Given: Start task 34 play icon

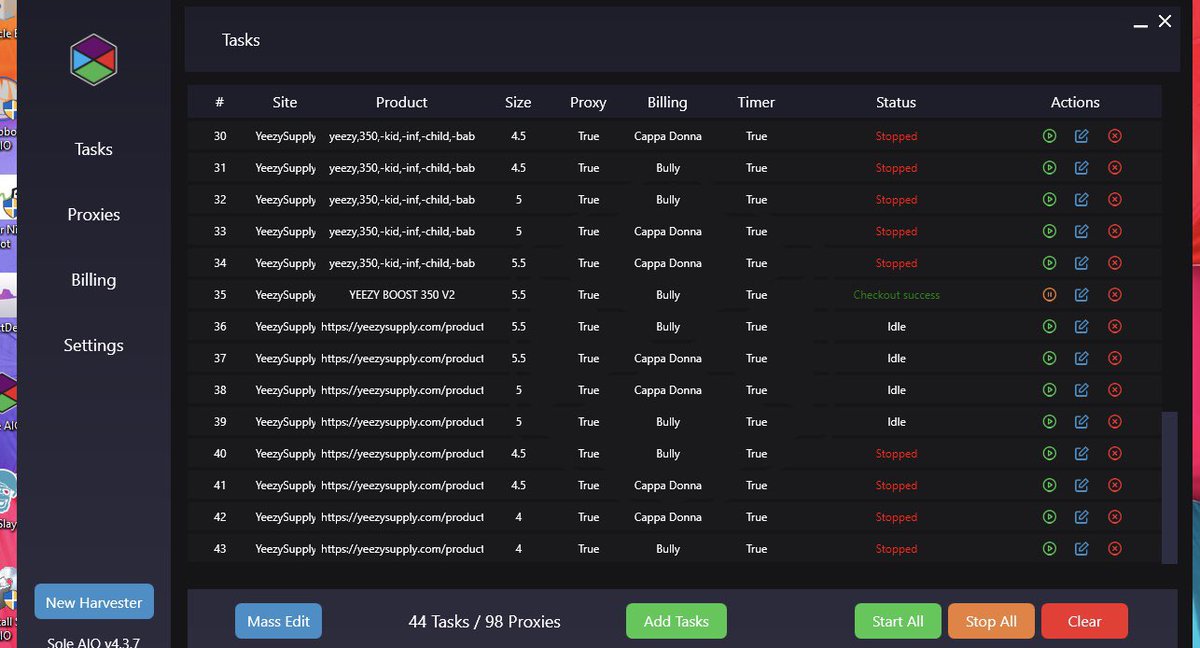Looking at the screenshot, I should [x=1049, y=263].
